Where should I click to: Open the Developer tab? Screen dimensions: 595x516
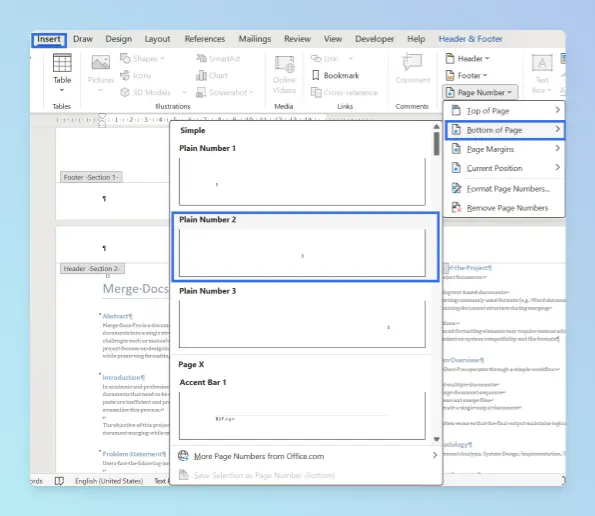click(x=375, y=39)
